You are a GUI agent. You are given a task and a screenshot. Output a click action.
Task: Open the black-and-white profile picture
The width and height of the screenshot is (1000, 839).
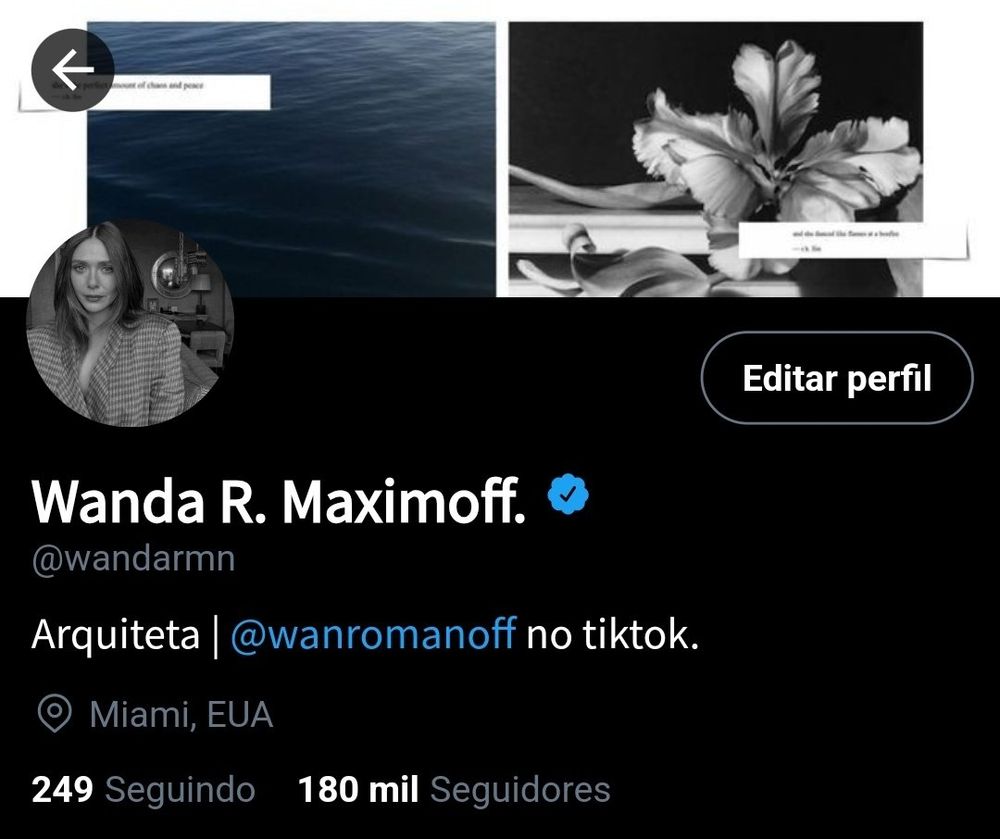point(130,323)
